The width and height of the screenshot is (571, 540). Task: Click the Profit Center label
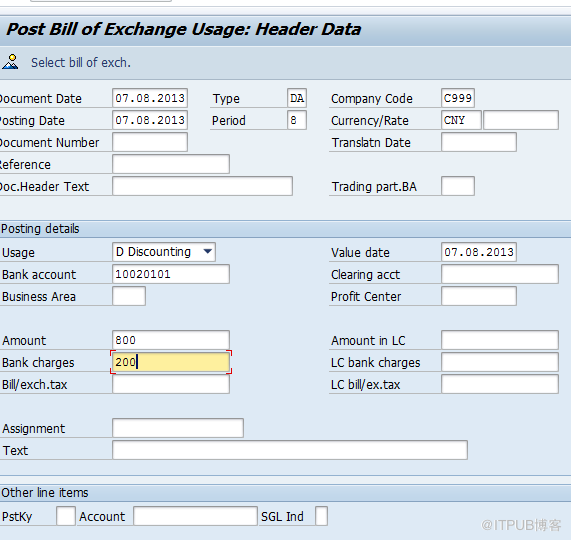click(366, 297)
